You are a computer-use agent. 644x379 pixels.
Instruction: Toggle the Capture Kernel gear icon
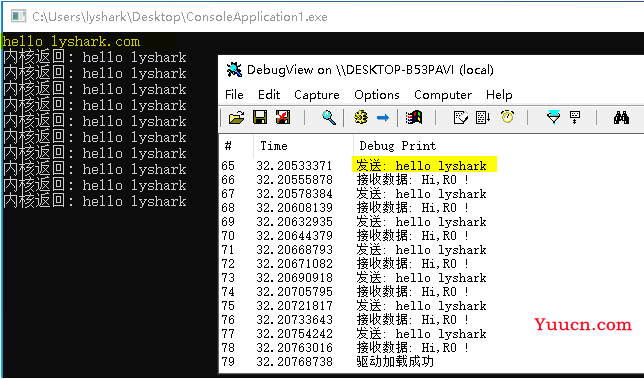point(361,118)
